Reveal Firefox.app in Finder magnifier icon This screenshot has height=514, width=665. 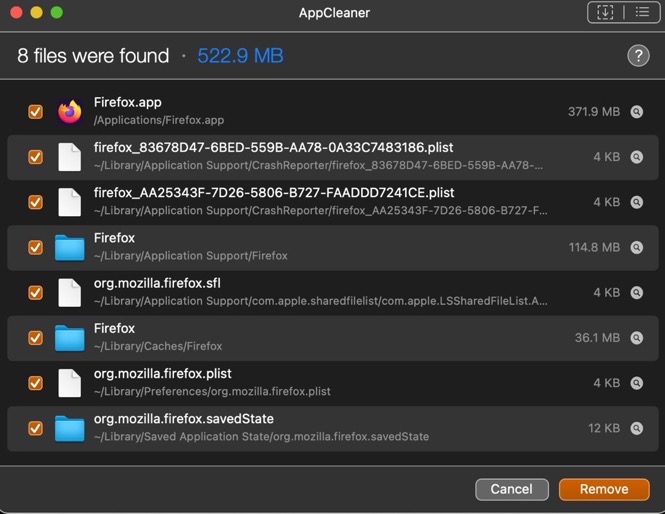(637, 112)
